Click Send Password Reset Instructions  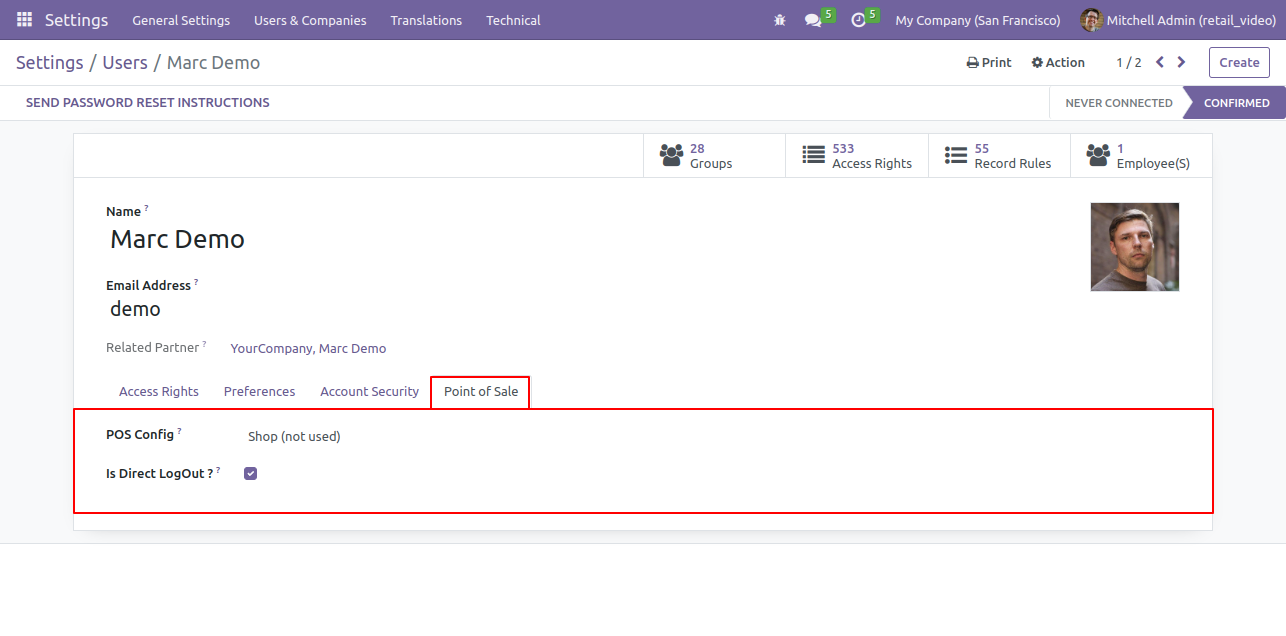[x=148, y=103]
